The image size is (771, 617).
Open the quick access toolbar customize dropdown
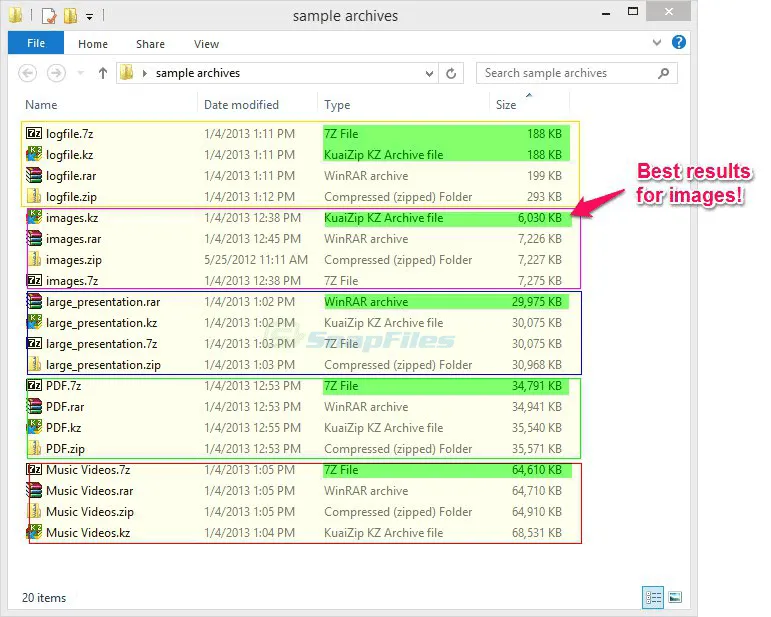coord(89,17)
